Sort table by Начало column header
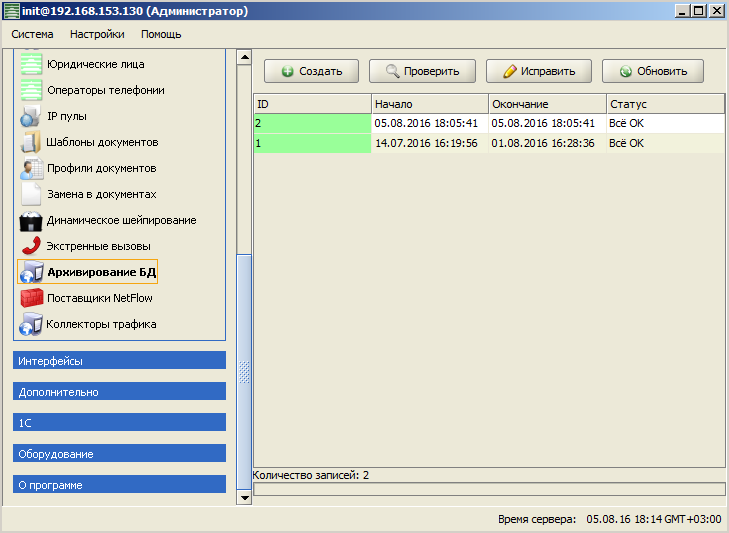 430,104
